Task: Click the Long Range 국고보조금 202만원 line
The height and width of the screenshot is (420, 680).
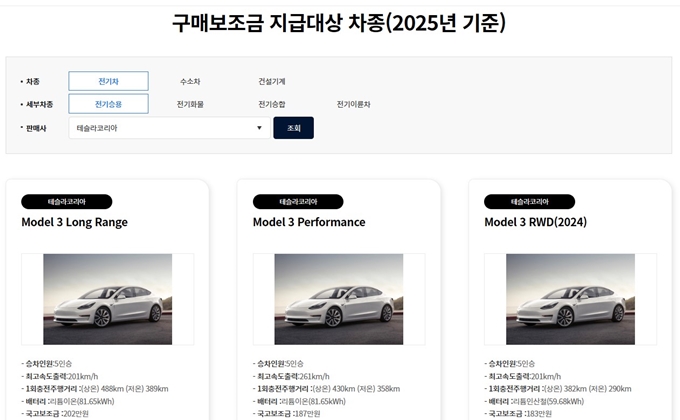Action: pyautogui.click(x=55, y=413)
